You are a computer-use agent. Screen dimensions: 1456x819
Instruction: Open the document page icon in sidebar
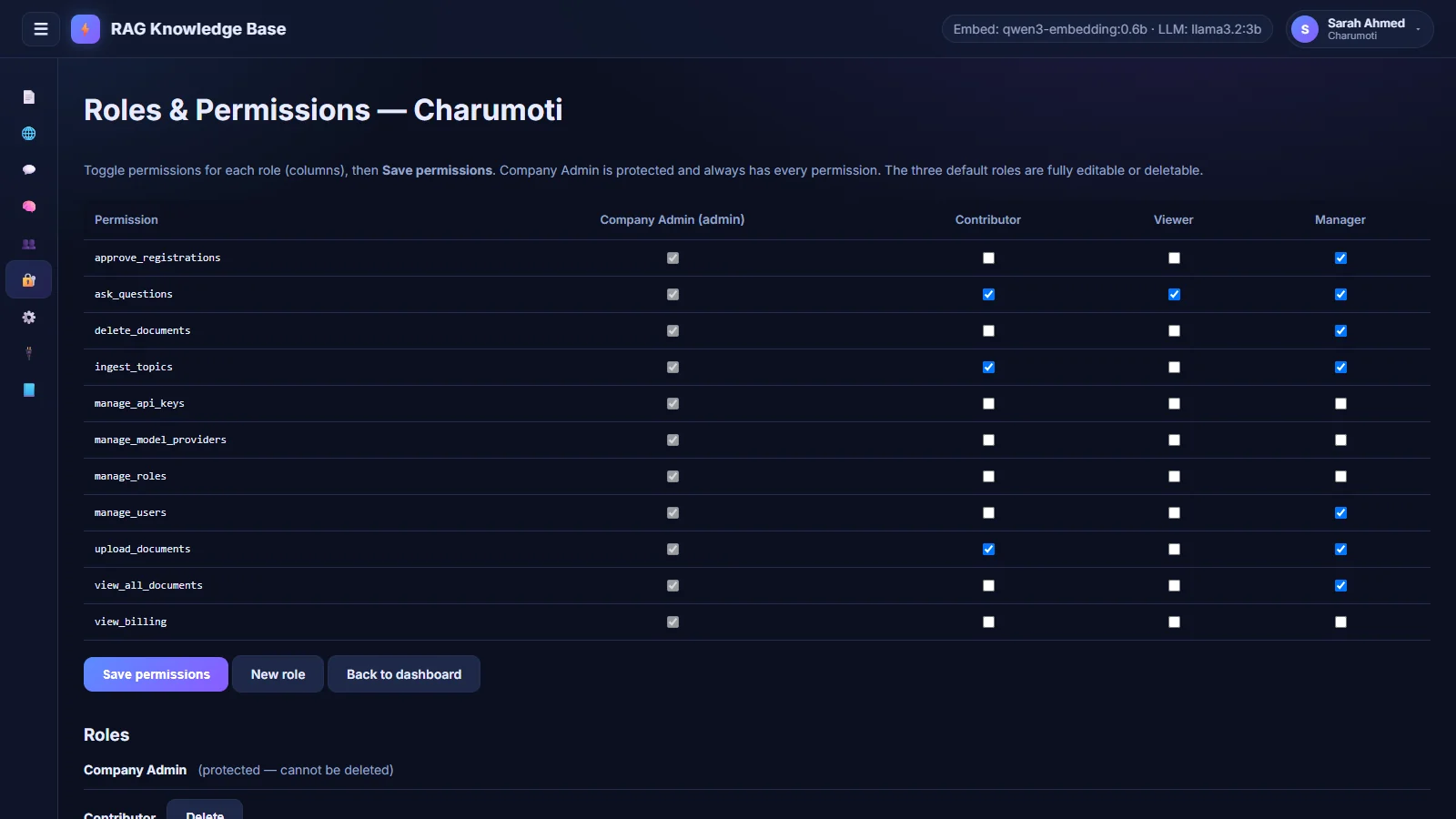[29, 96]
